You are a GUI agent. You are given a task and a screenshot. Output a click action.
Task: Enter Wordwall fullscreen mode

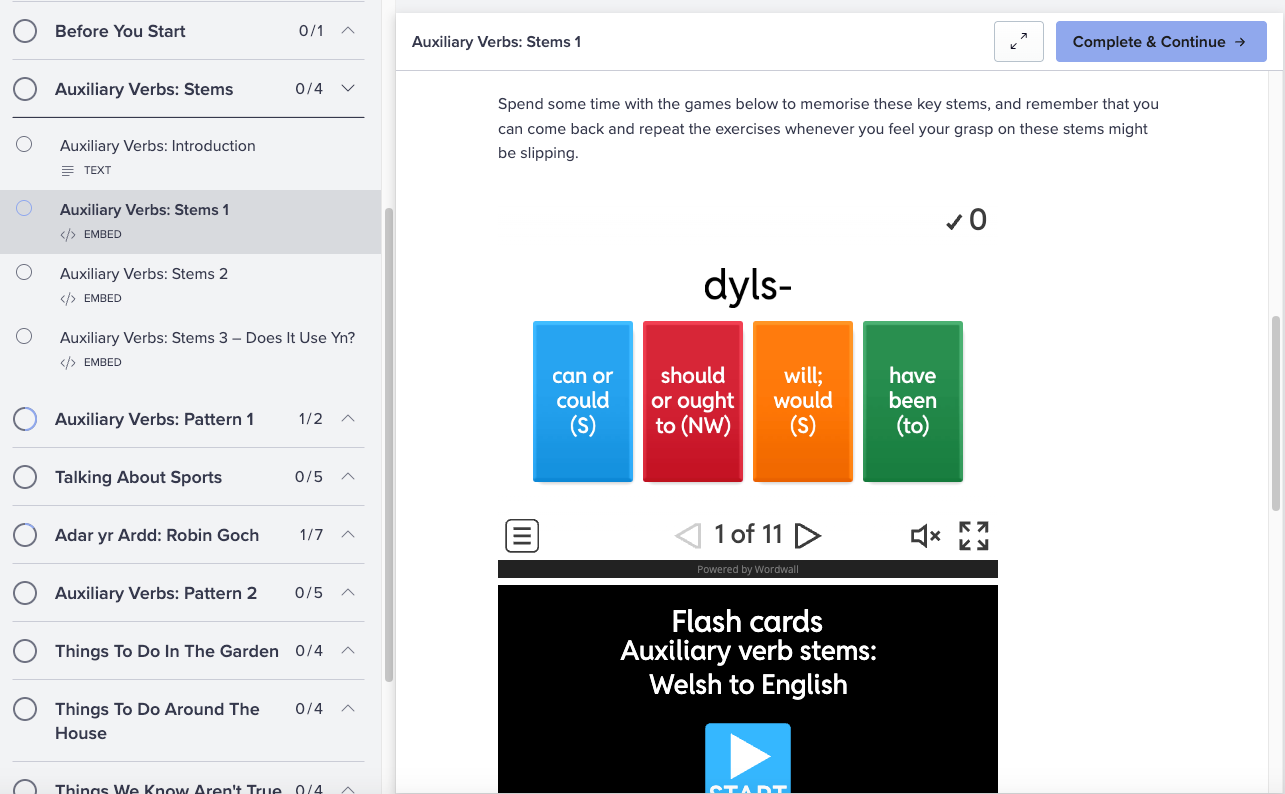point(973,536)
